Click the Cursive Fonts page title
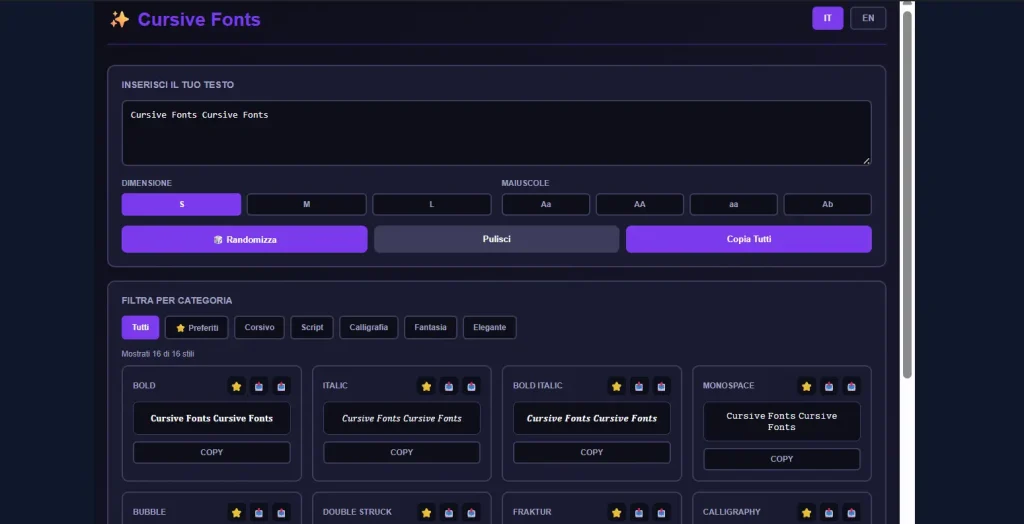Screen dimensions: 1024x524 [x=199, y=20]
